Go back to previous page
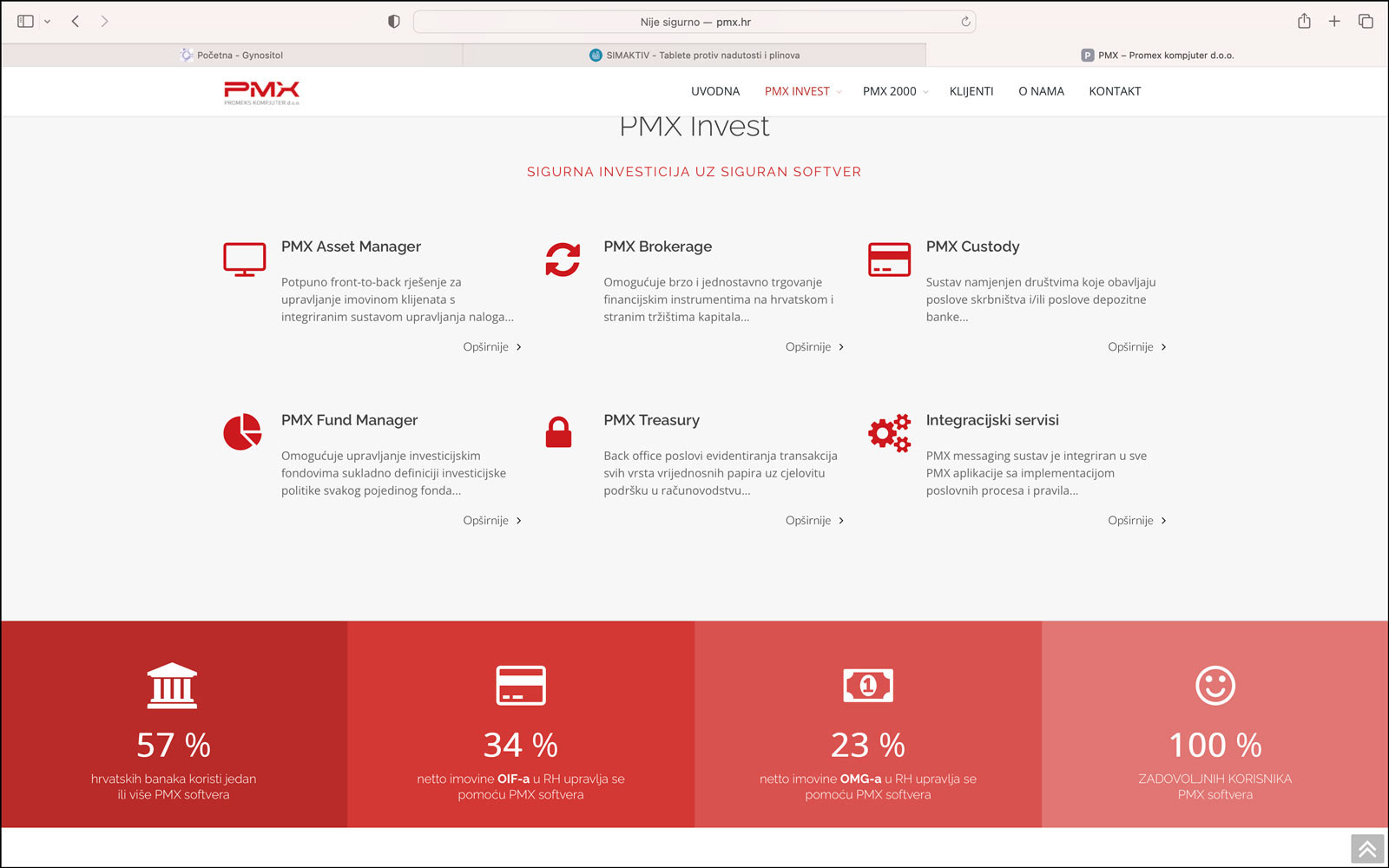 [x=76, y=21]
